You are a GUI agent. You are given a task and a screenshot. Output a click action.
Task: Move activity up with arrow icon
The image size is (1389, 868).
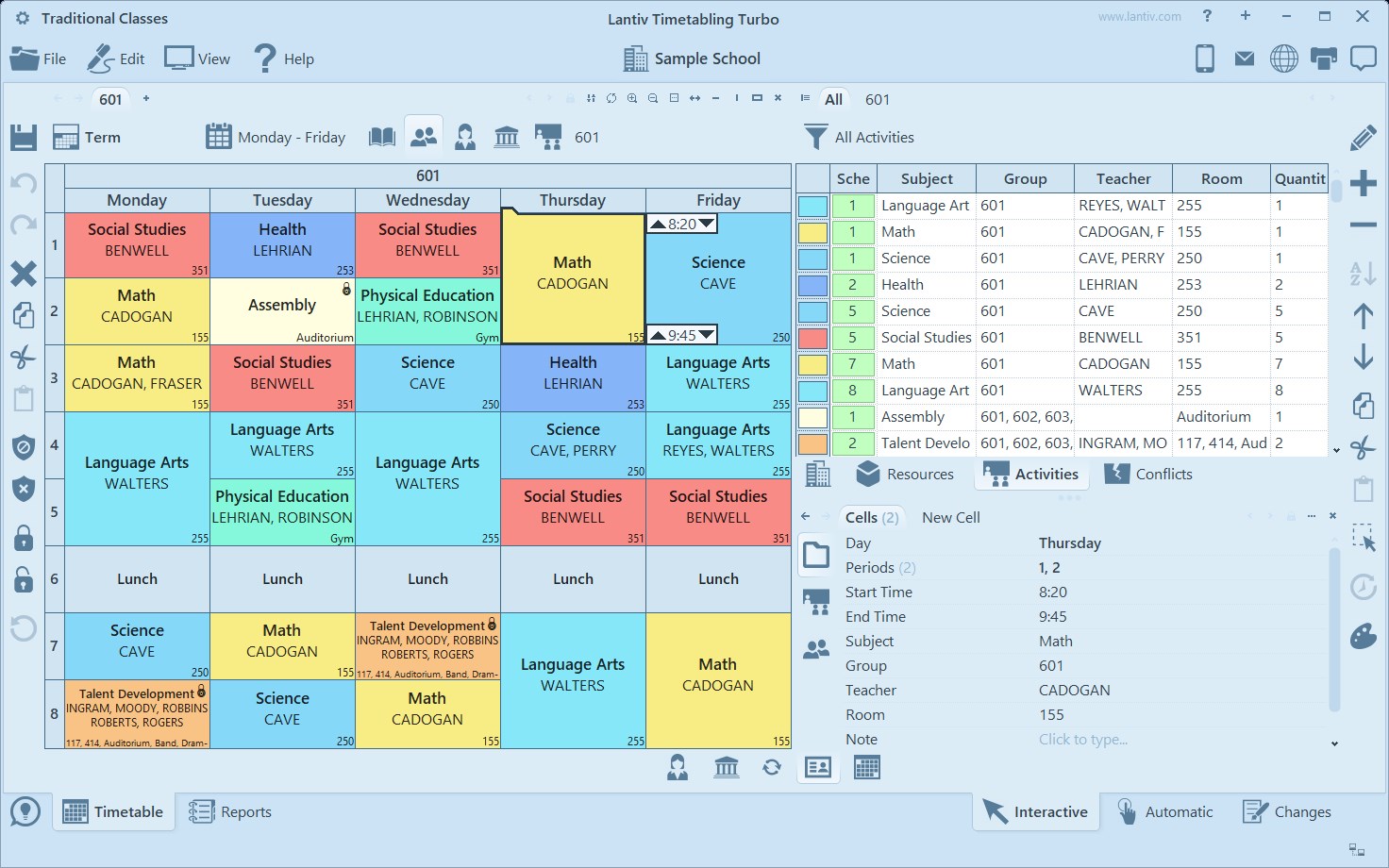[1363, 316]
